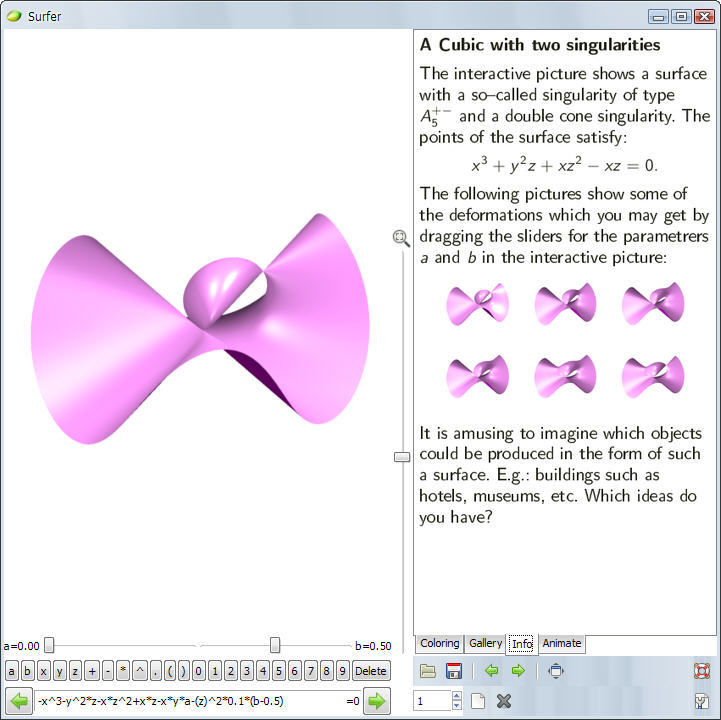Image resolution: width=721 pixels, height=720 pixels.
Task: Click the green back arrow in toolbar
Action: (491, 671)
